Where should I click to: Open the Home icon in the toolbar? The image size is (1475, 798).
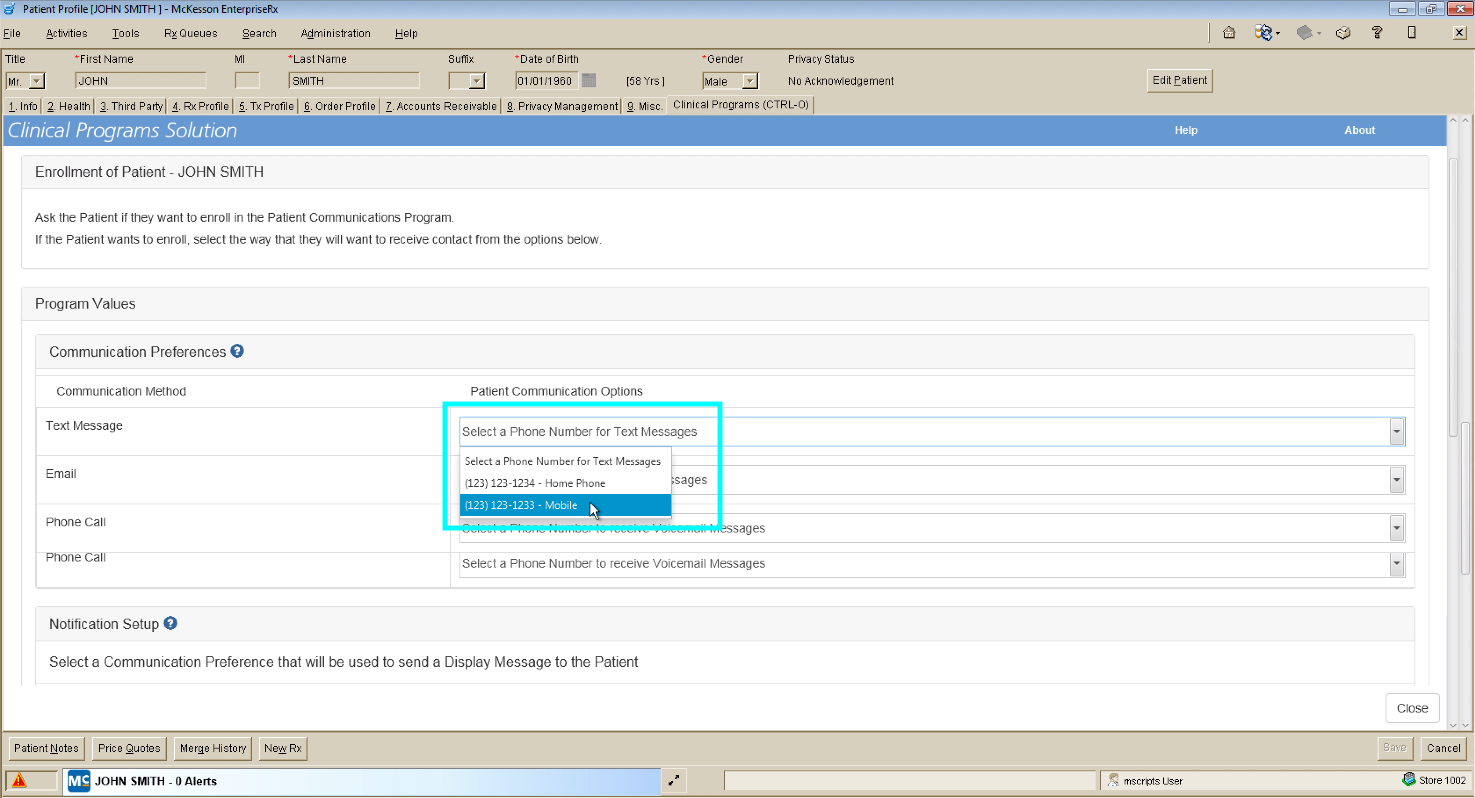click(1229, 33)
